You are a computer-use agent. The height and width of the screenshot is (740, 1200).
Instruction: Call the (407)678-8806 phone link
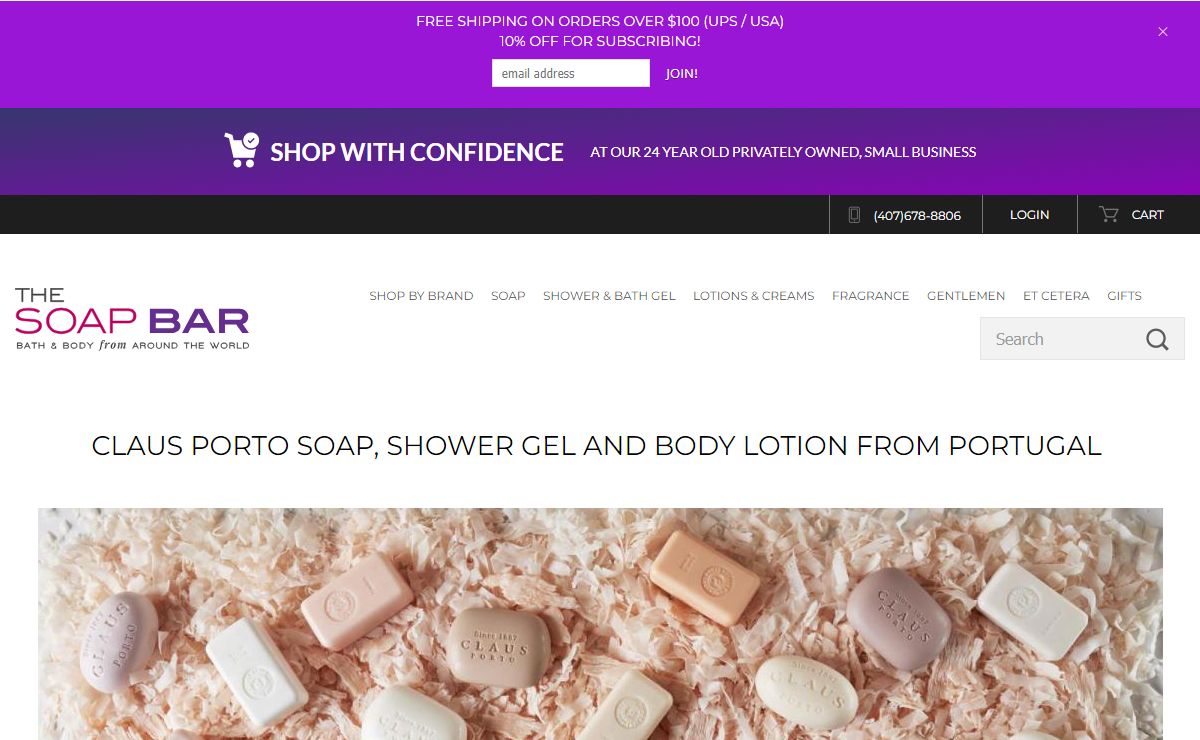coord(917,215)
